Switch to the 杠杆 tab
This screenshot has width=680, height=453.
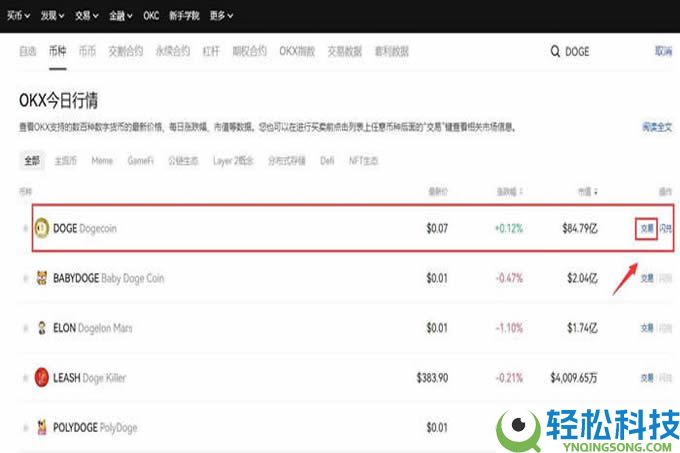(211, 51)
